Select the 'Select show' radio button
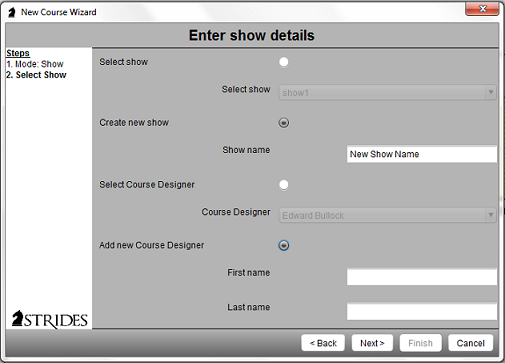 coord(284,62)
